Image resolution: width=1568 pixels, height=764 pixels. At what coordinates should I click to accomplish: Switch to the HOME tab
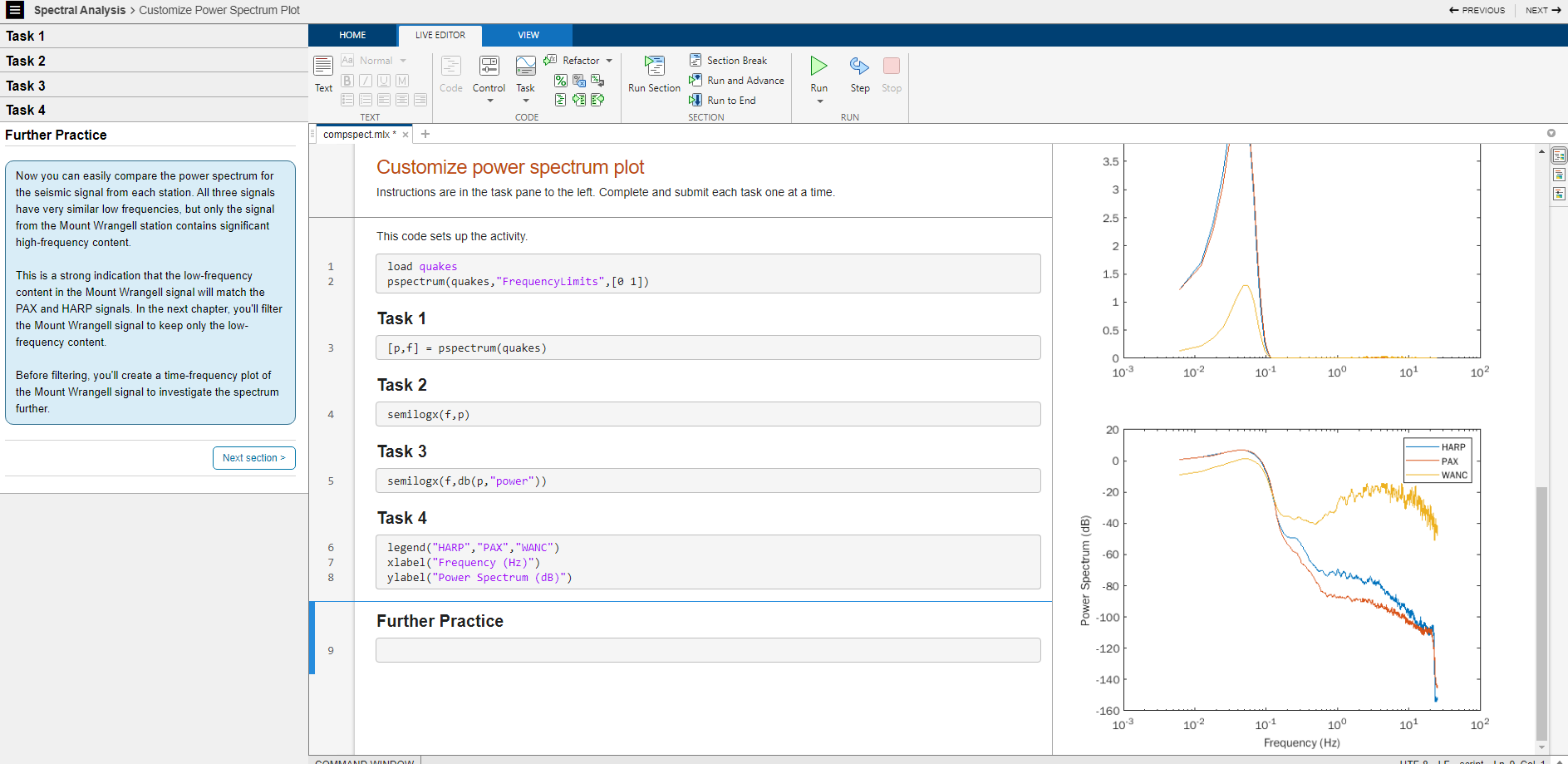click(352, 35)
